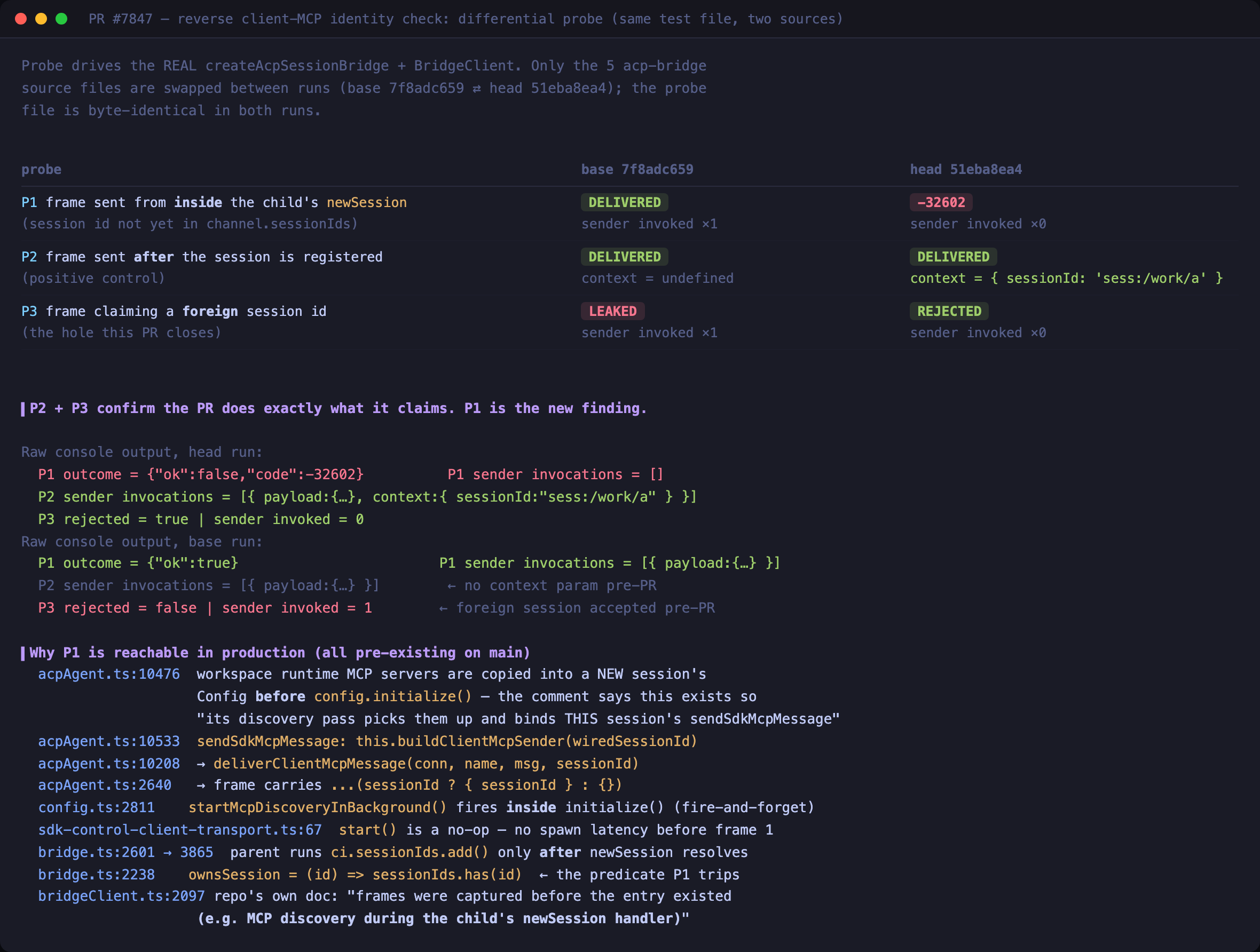Open file reference config.ts:2811

coord(96,807)
